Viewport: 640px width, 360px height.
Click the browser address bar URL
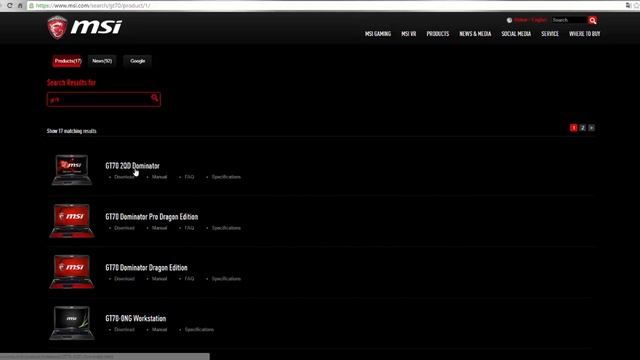click(93, 6)
